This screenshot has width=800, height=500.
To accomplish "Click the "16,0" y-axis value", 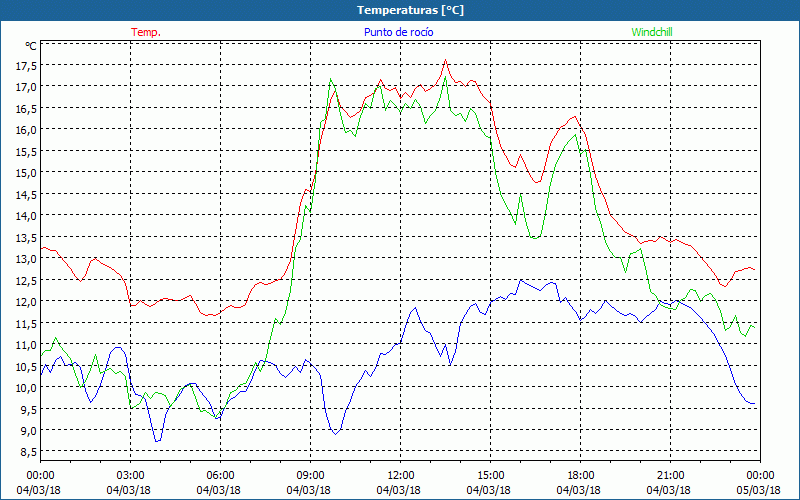I will click(x=26, y=130).
